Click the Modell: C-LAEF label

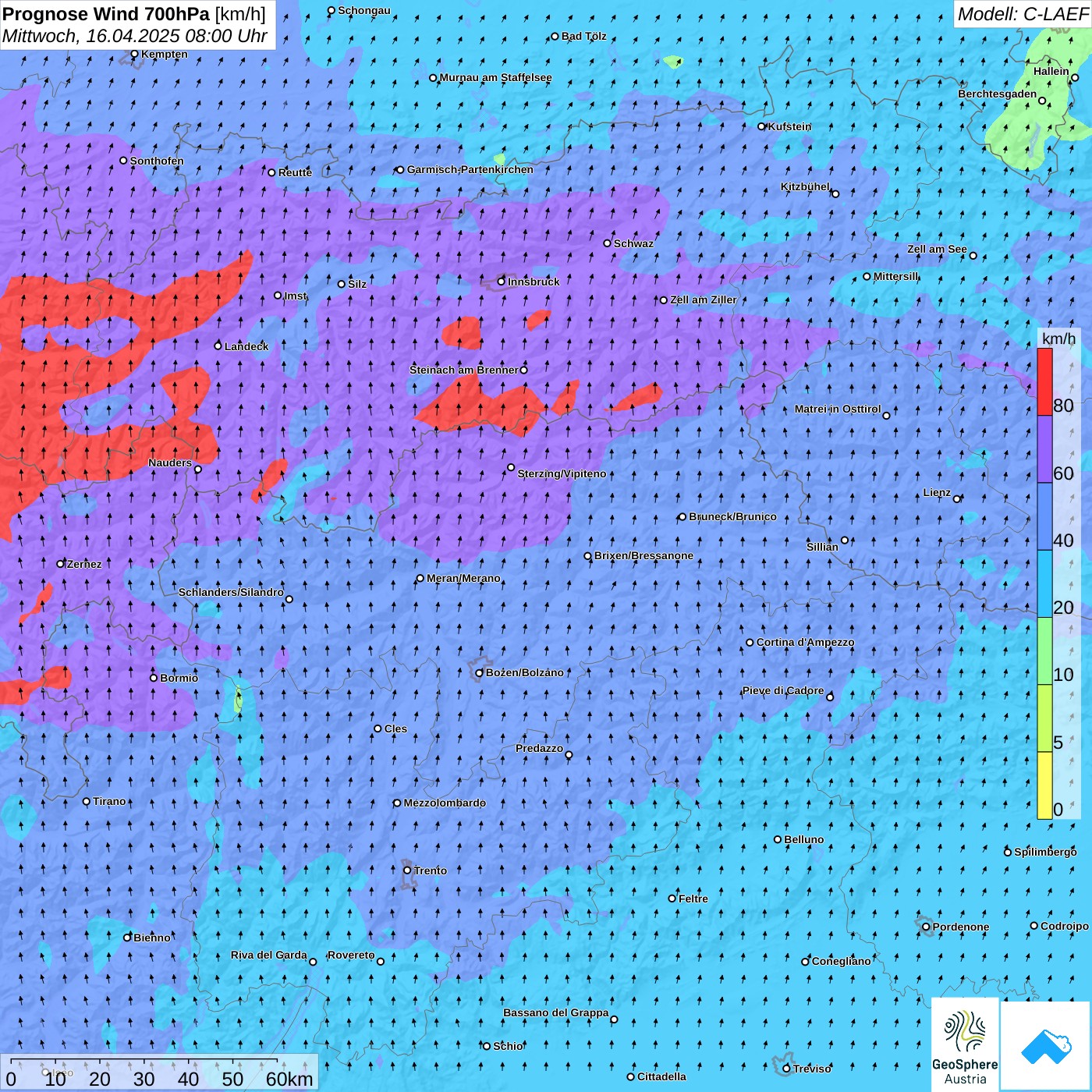(x=1023, y=14)
